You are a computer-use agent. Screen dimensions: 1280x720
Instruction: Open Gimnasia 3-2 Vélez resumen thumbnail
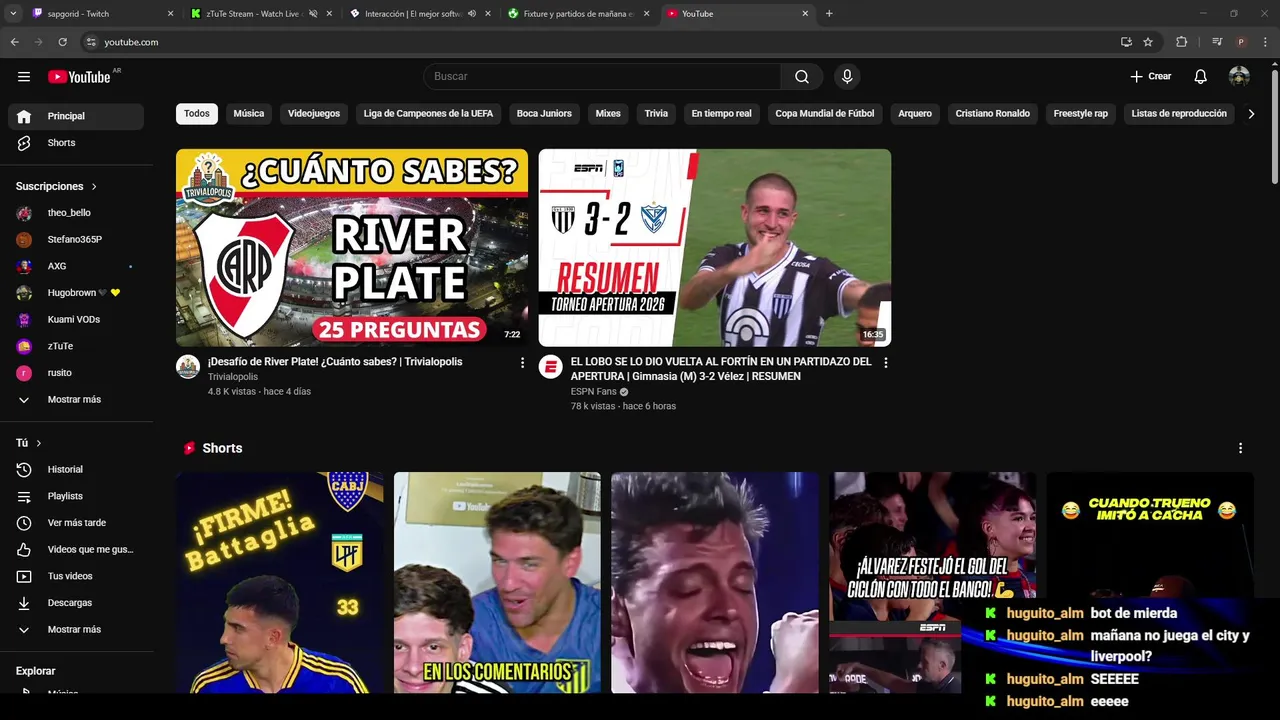[715, 248]
